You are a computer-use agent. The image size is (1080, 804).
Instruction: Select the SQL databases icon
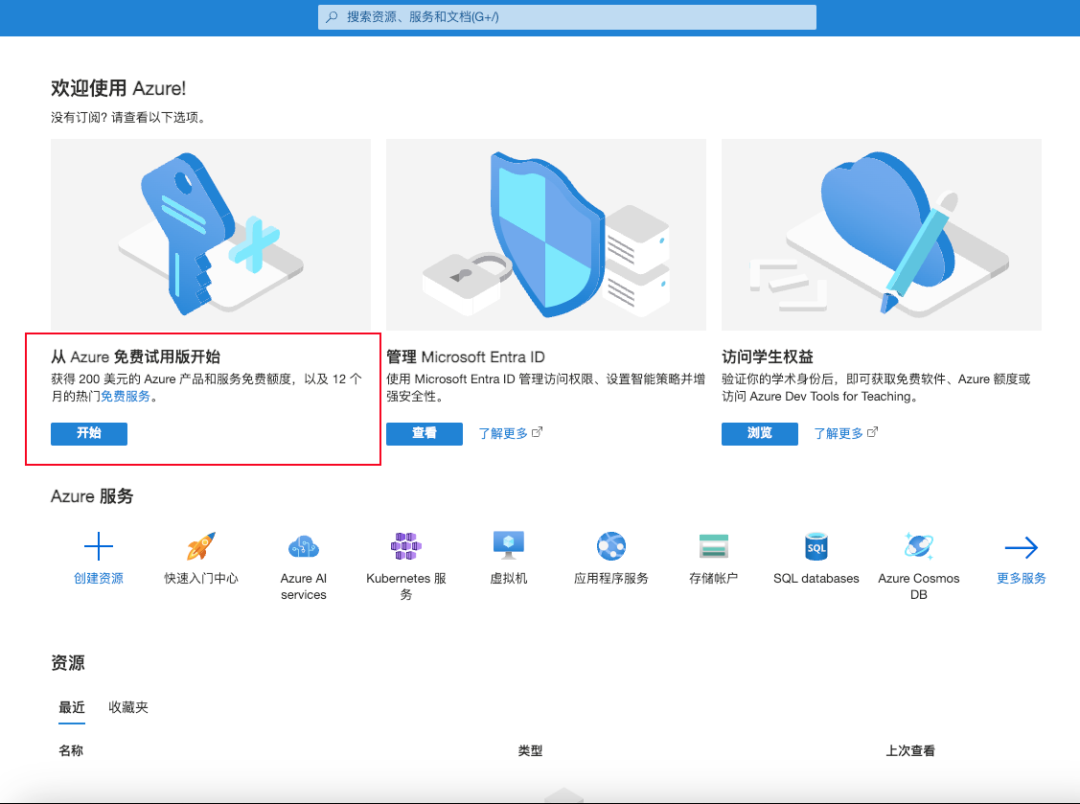coord(815,546)
